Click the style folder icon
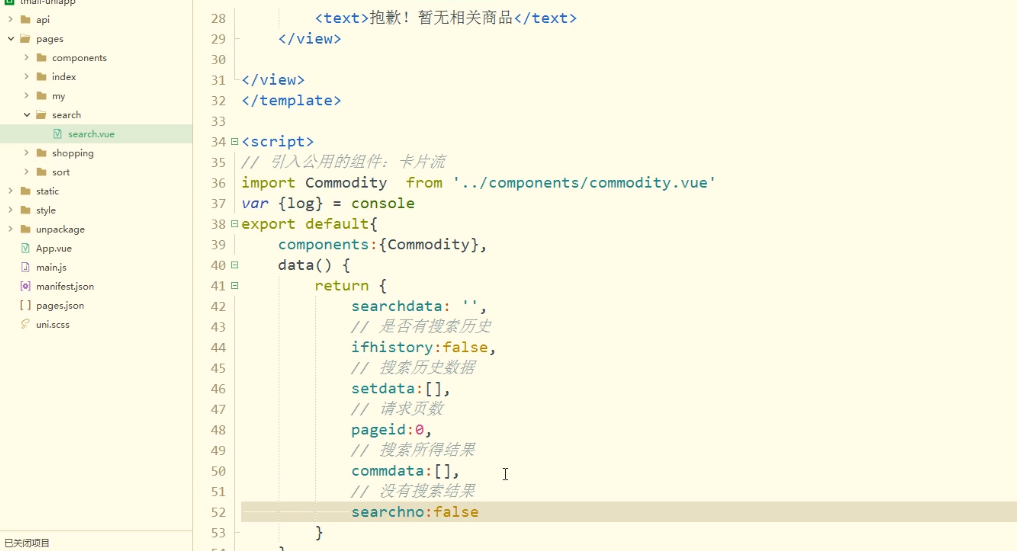 pyautogui.click(x=25, y=210)
